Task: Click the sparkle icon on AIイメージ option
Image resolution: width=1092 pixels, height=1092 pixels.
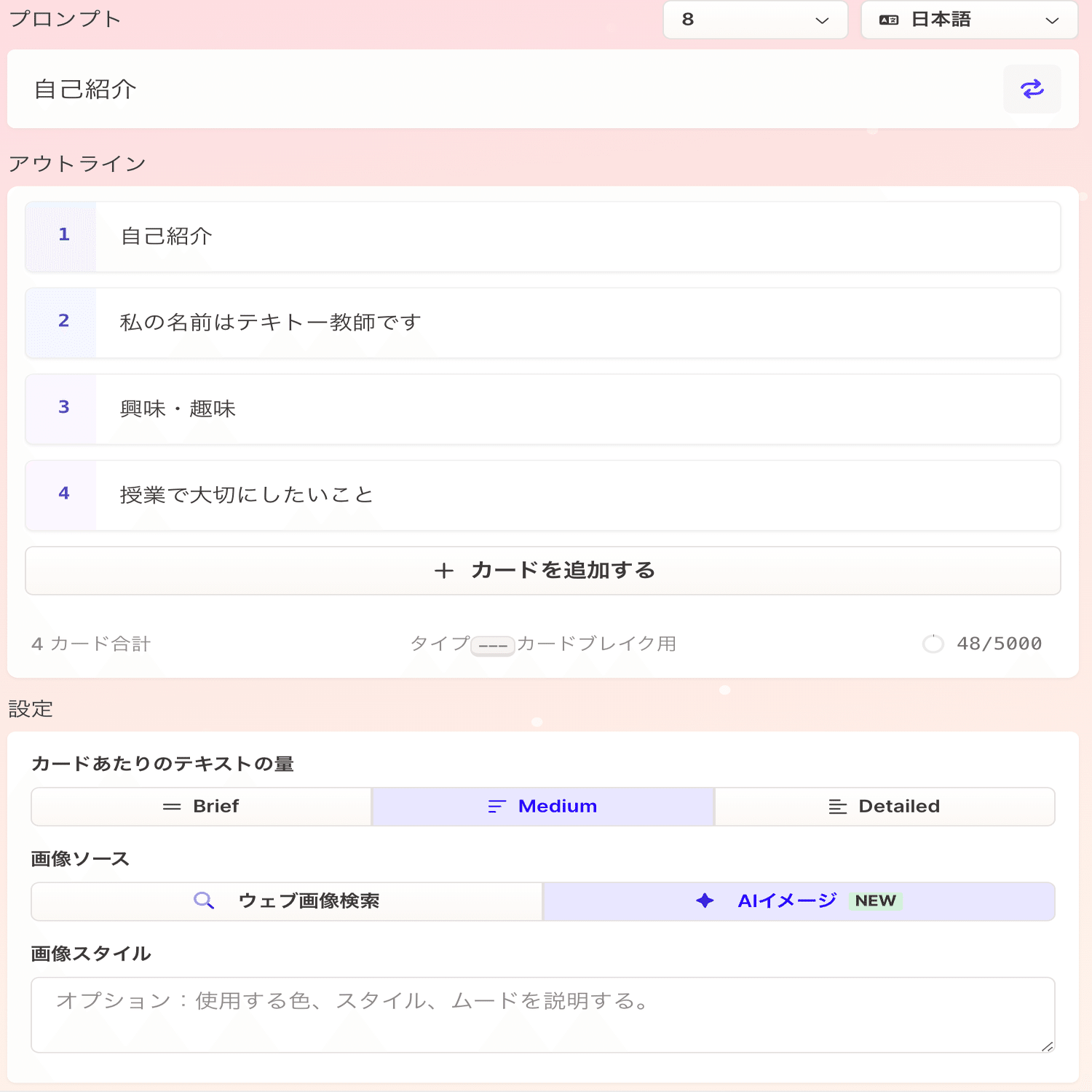Action: [x=703, y=901]
